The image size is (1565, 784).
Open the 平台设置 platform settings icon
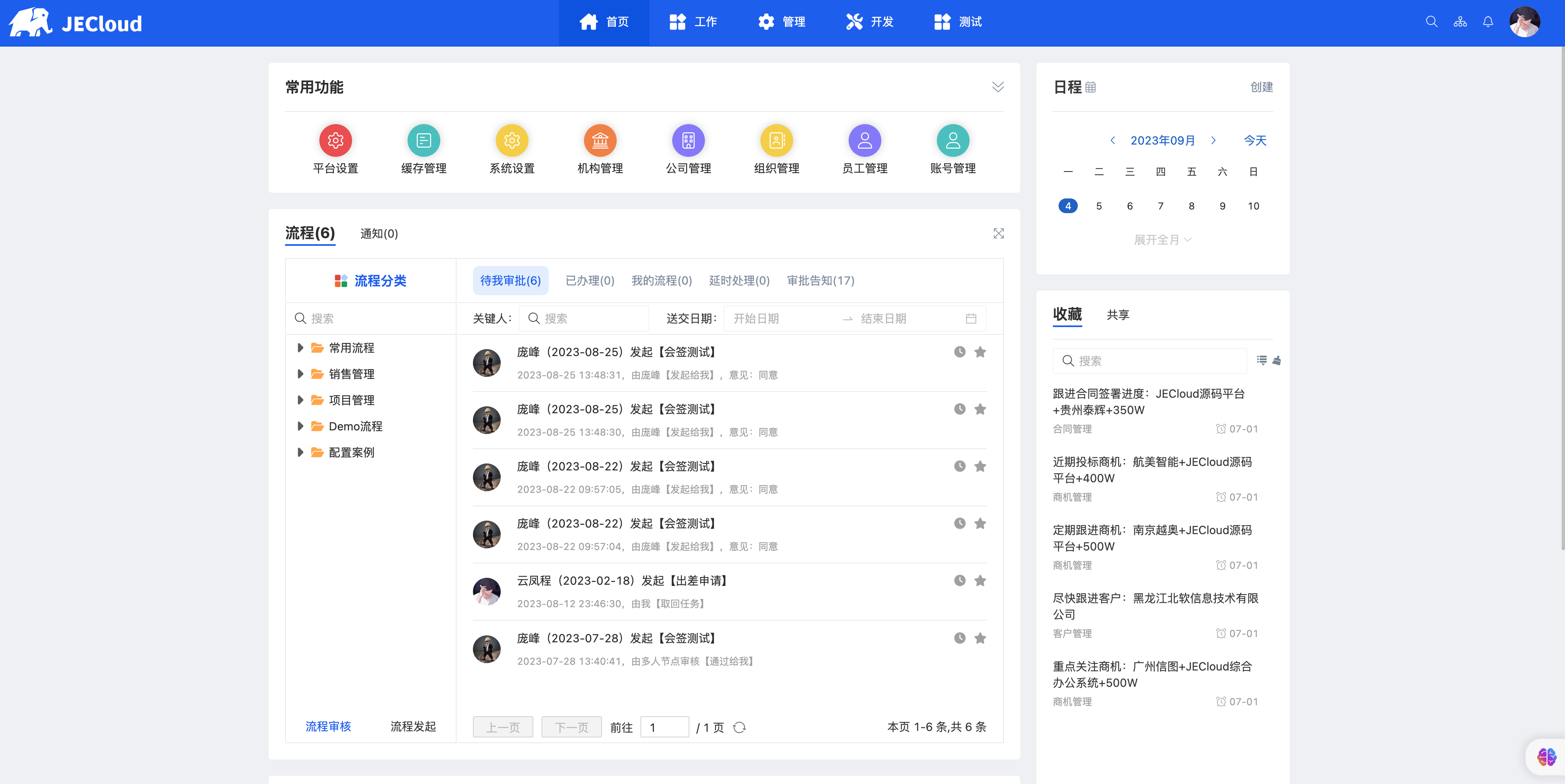point(335,140)
